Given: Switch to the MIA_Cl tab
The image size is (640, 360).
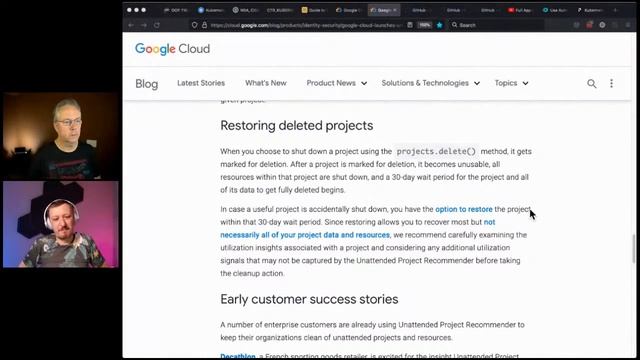Looking at the screenshot, I should (246, 10).
